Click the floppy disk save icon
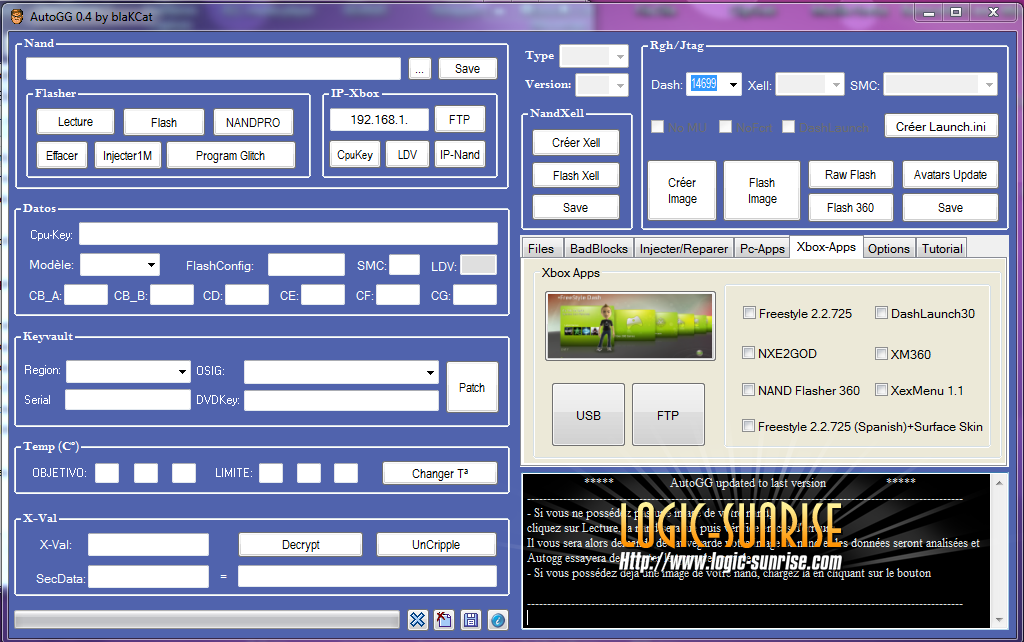1024x642 pixels. (470, 620)
